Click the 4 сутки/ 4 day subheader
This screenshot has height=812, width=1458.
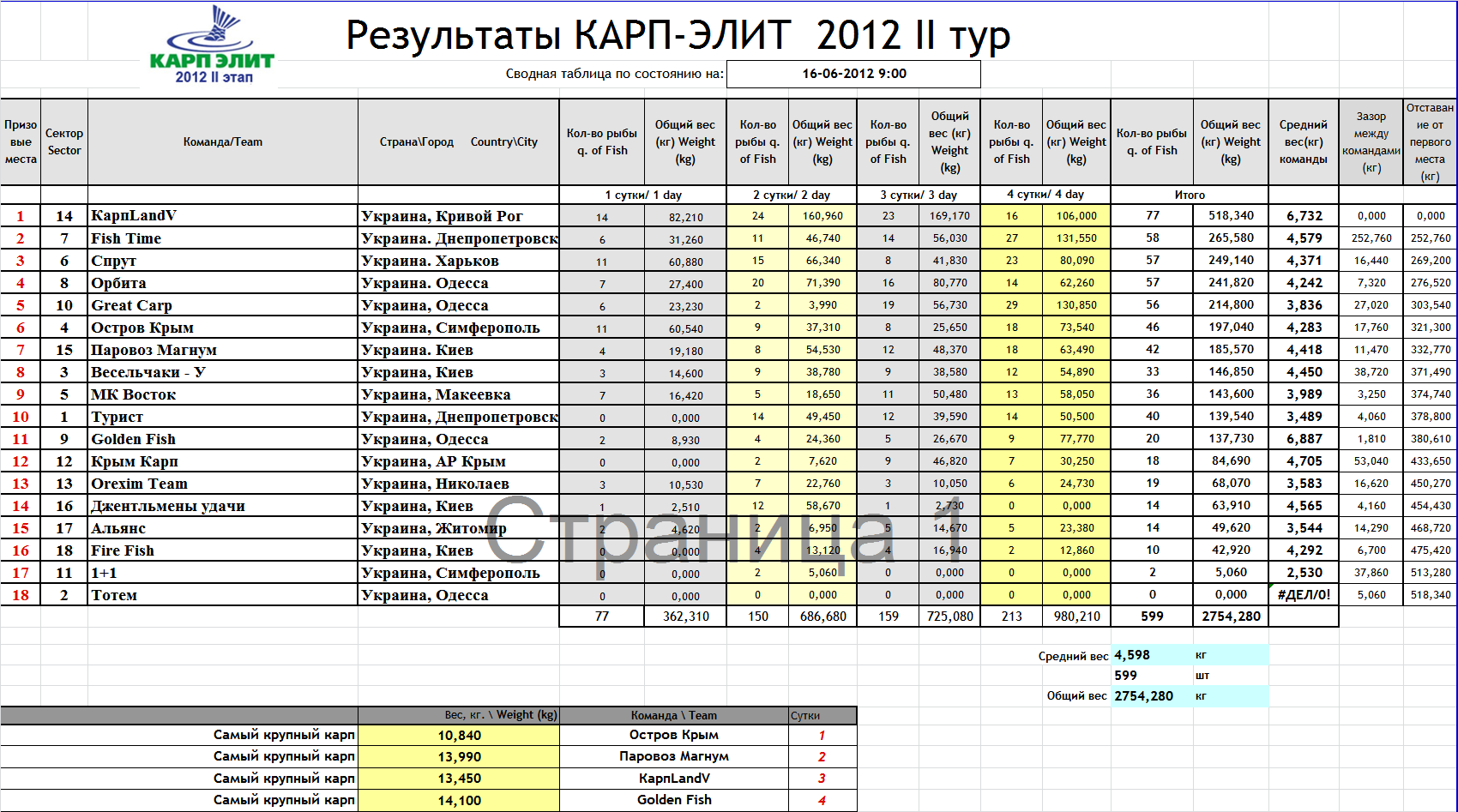click(1045, 195)
